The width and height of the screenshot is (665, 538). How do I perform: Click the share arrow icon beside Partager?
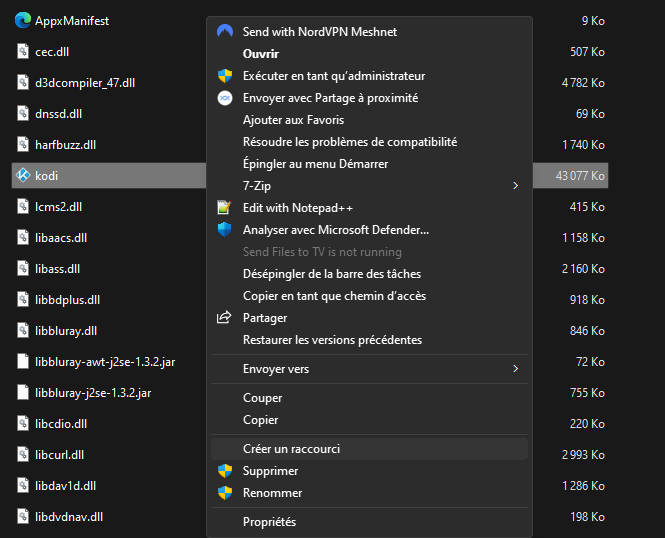[x=224, y=318]
